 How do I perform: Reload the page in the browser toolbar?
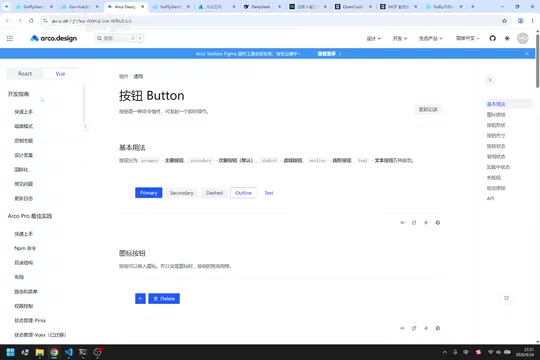tap(31, 21)
